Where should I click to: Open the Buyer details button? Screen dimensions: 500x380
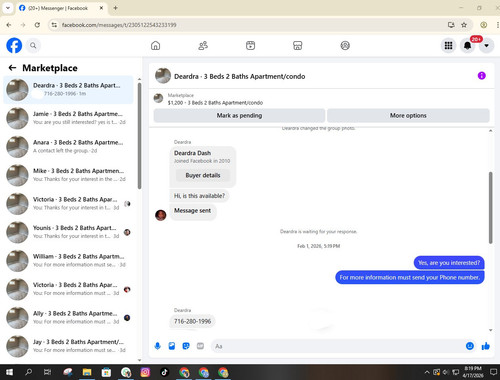pyautogui.click(x=203, y=175)
